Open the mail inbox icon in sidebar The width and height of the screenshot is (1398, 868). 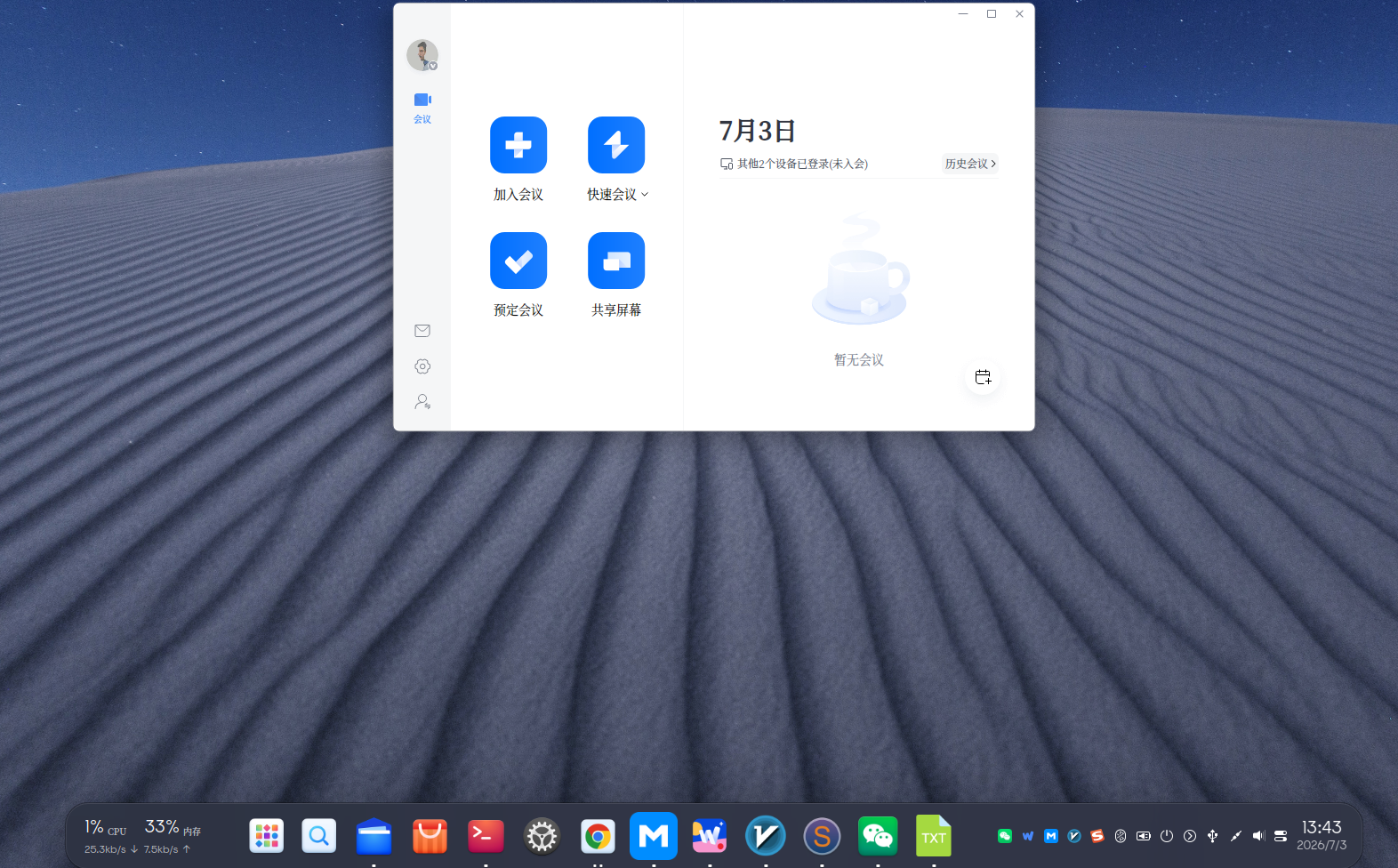coord(422,331)
